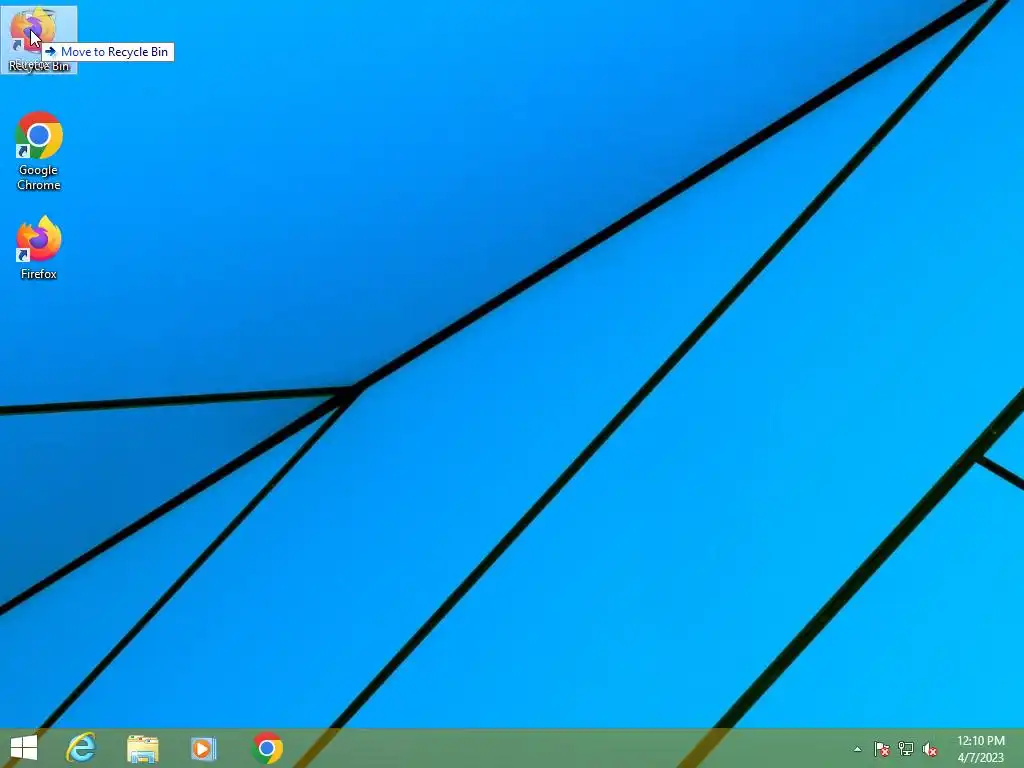Select the Recycle Bin desktop icon
This screenshot has height=768, width=1024.
(x=39, y=39)
